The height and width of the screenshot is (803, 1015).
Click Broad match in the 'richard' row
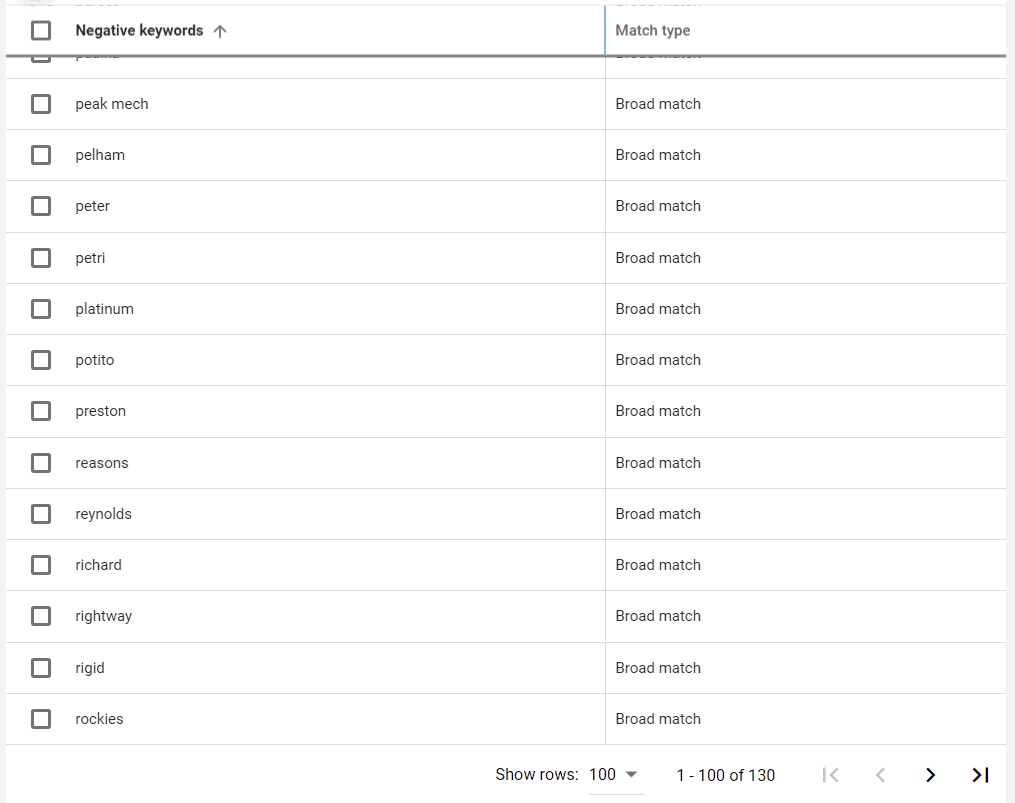[x=658, y=565]
